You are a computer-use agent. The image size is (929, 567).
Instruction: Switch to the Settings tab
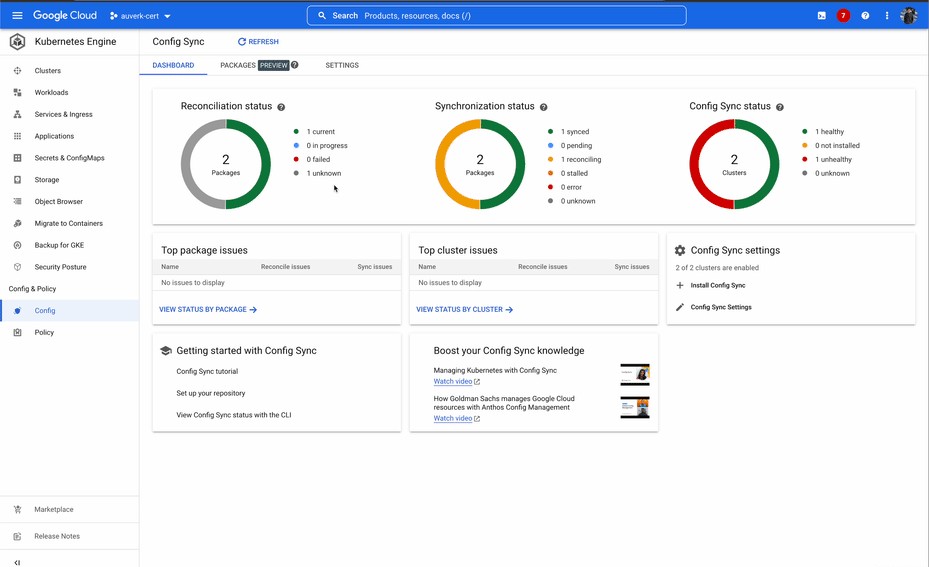(x=342, y=65)
